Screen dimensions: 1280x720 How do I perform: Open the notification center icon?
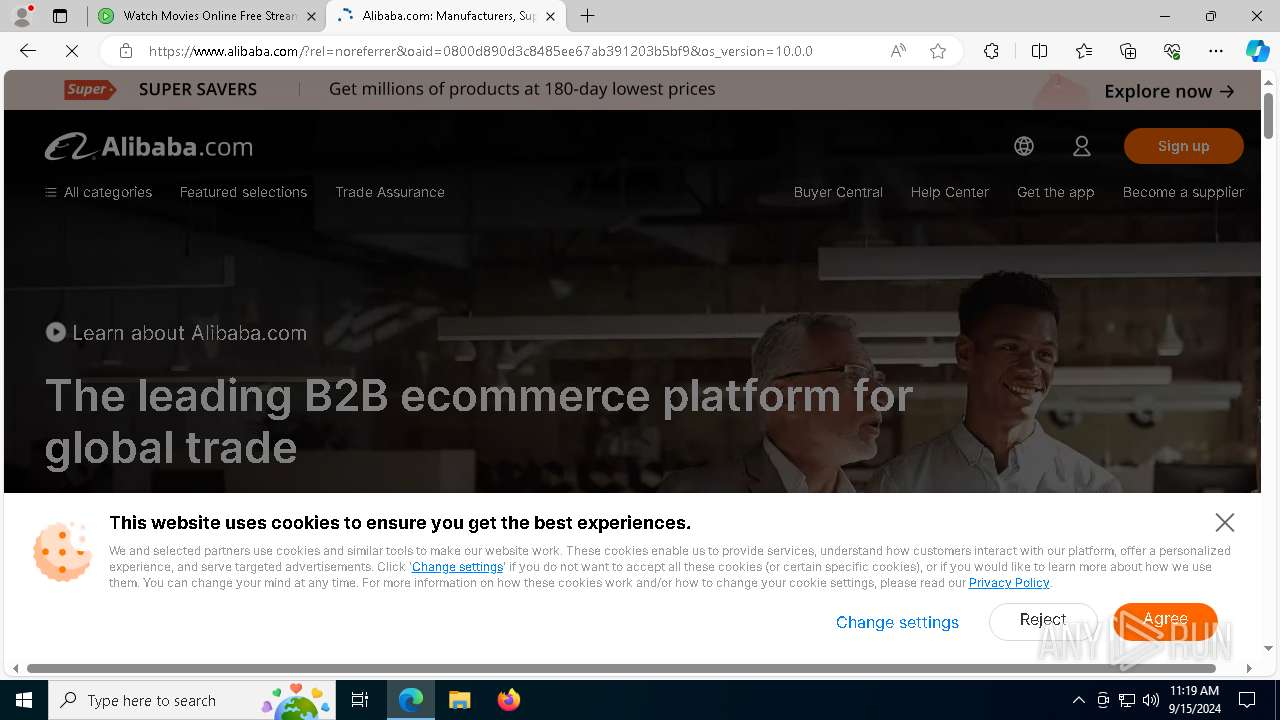click(1247, 700)
